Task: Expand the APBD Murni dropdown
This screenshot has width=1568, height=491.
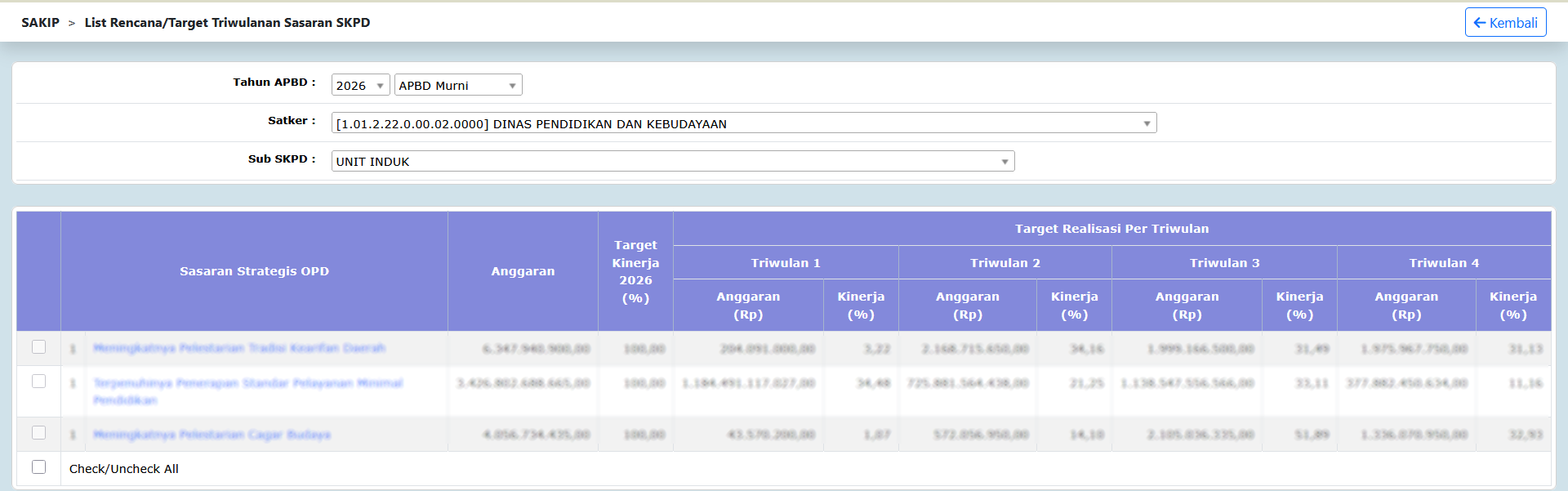Action: click(458, 85)
